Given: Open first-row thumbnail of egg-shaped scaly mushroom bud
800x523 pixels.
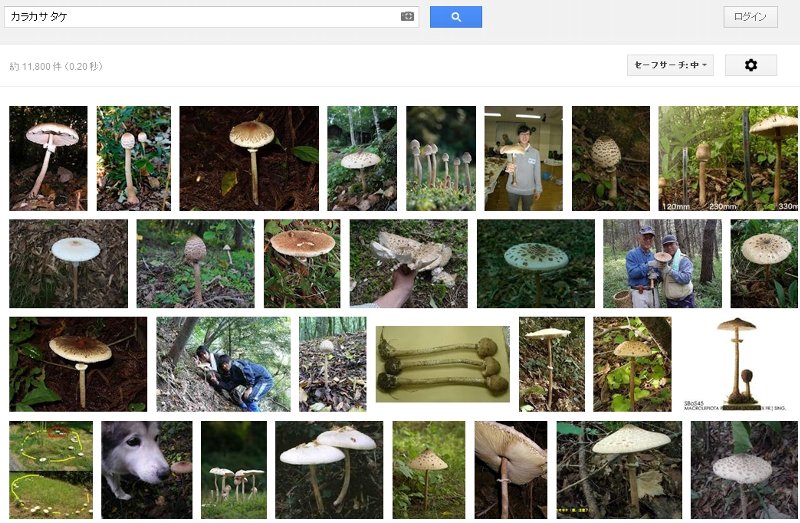Looking at the screenshot, I should tap(611, 158).
